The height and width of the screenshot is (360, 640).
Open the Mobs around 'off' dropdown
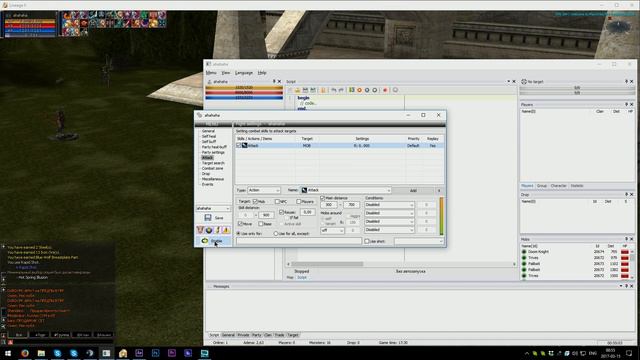click(332, 231)
